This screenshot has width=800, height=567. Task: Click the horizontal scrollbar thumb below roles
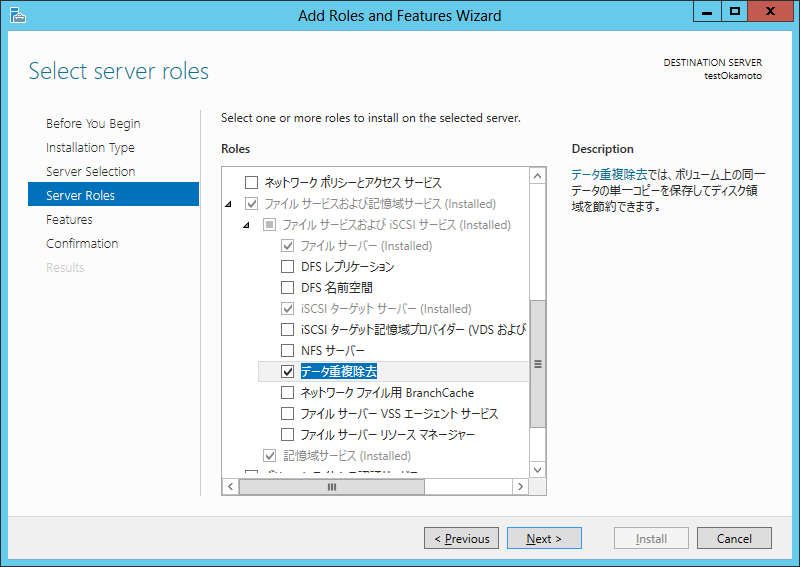click(332, 486)
